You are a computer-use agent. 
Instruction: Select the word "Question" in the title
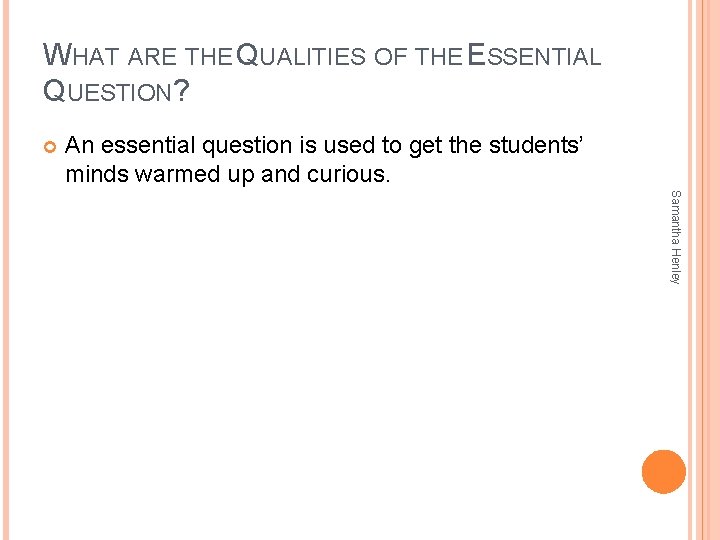coord(110,91)
